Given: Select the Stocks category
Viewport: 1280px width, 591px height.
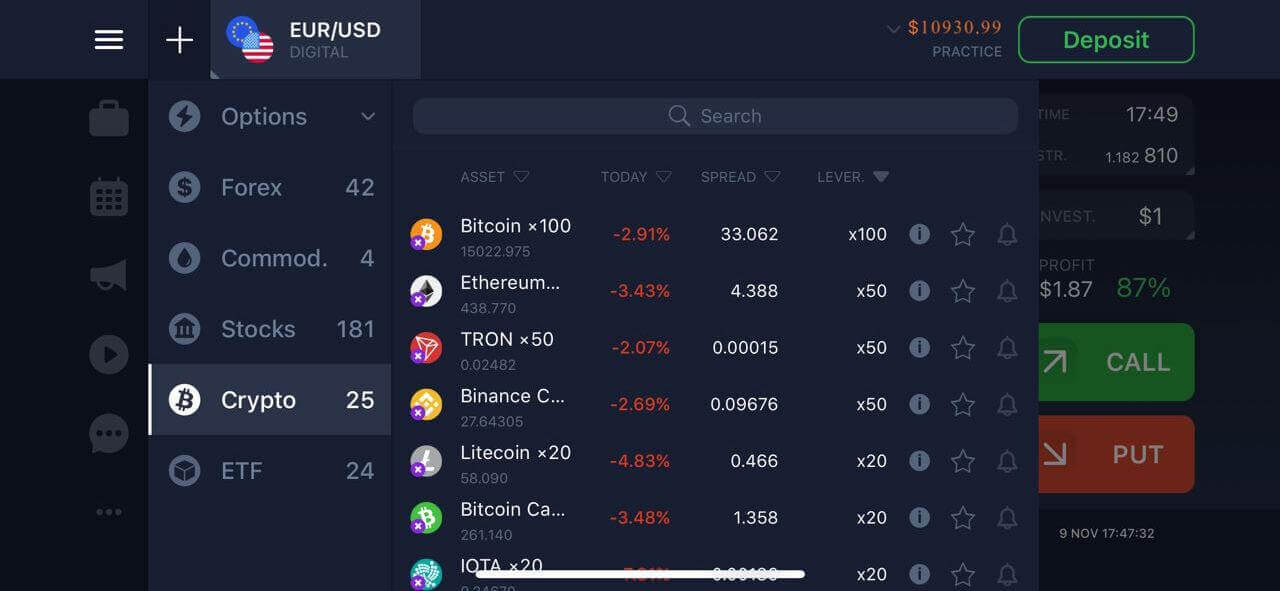Looking at the screenshot, I should click(x=270, y=329).
